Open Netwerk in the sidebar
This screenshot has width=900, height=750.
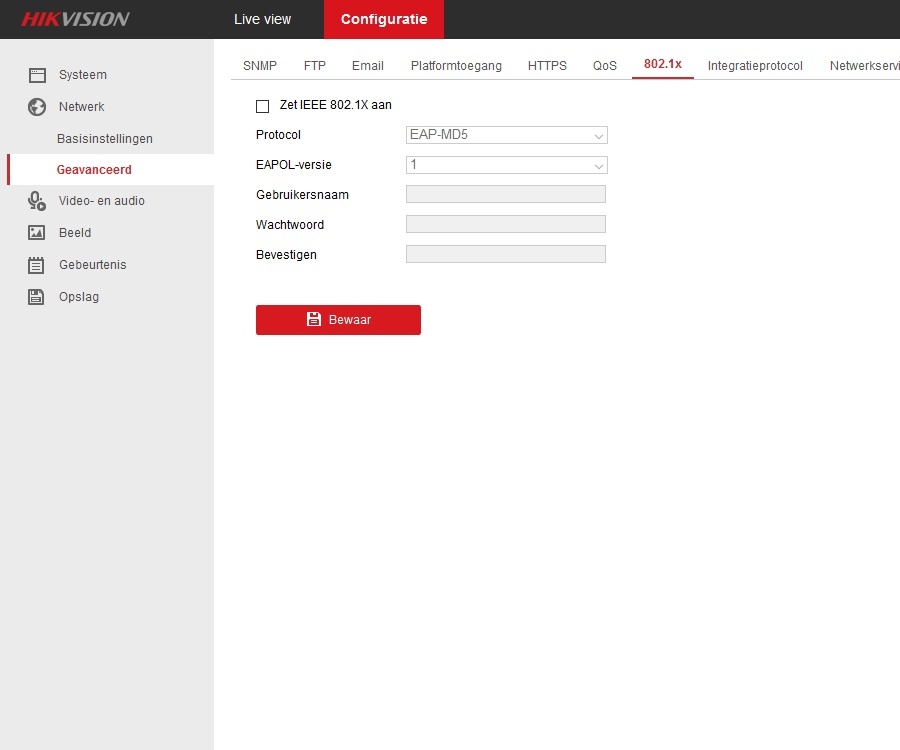(82, 107)
